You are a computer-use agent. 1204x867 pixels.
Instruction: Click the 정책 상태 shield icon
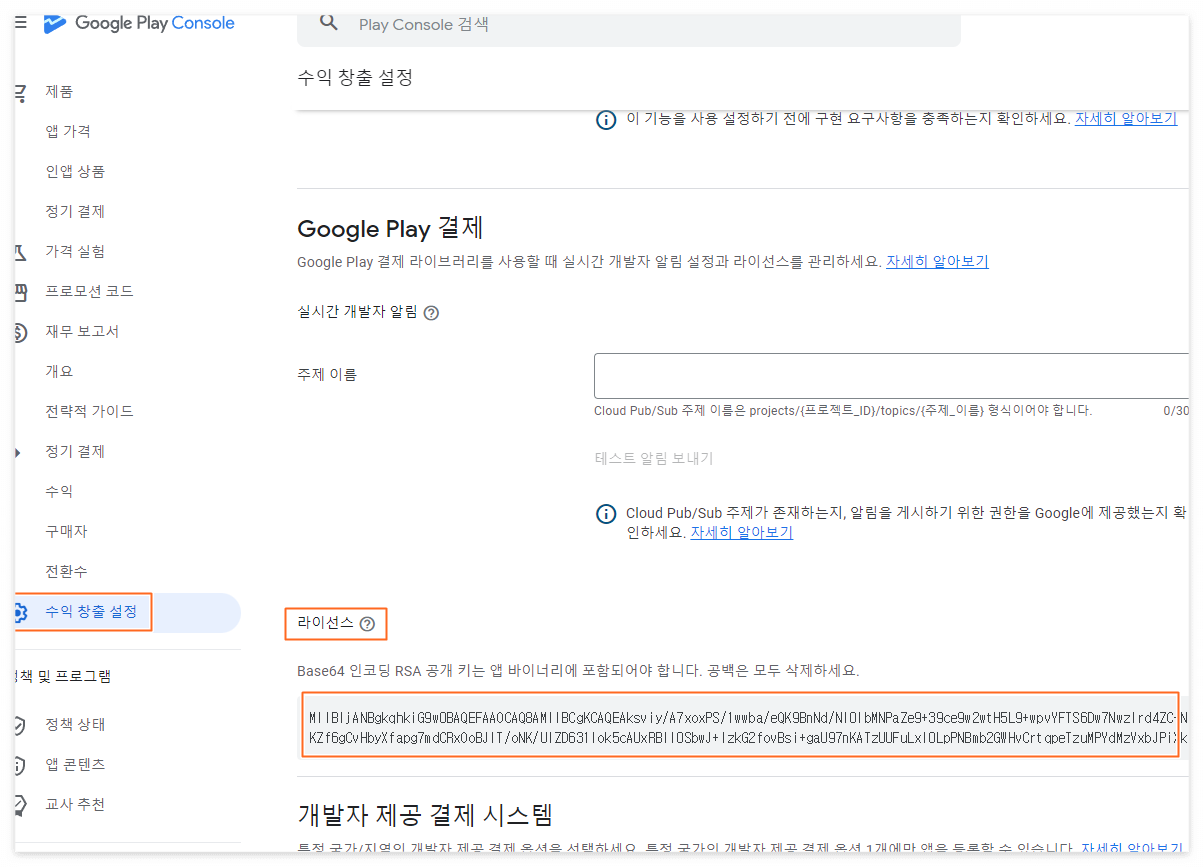click(x=20, y=725)
